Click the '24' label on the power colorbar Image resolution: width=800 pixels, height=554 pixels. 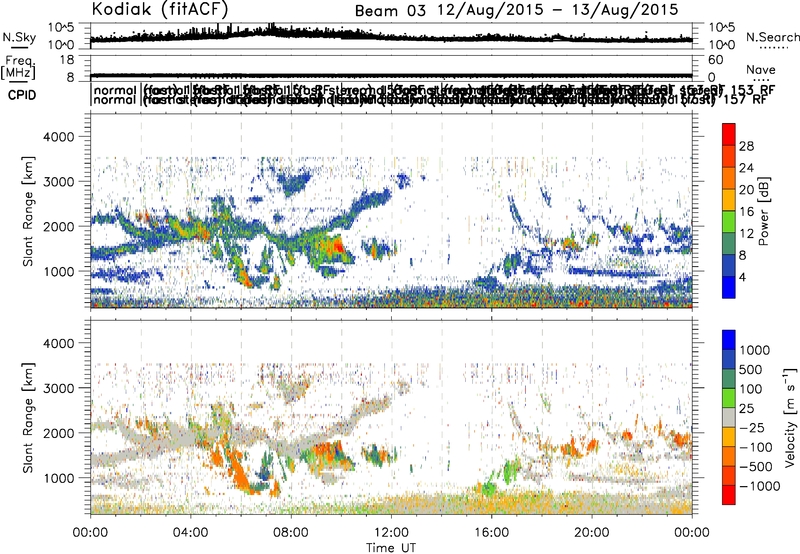click(746, 168)
